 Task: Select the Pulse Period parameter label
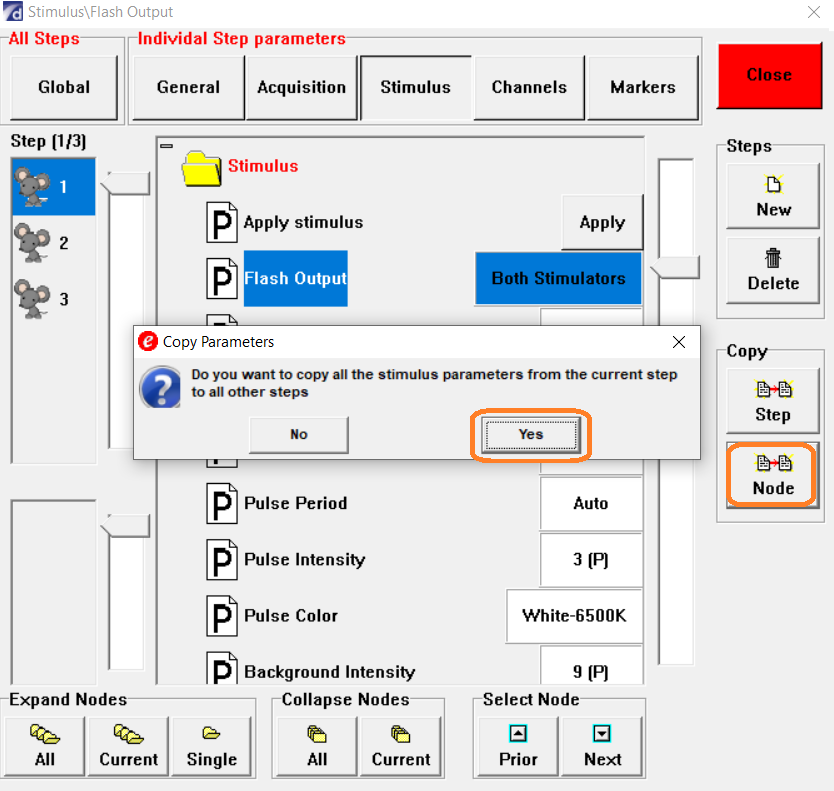pyautogui.click(x=296, y=503)
